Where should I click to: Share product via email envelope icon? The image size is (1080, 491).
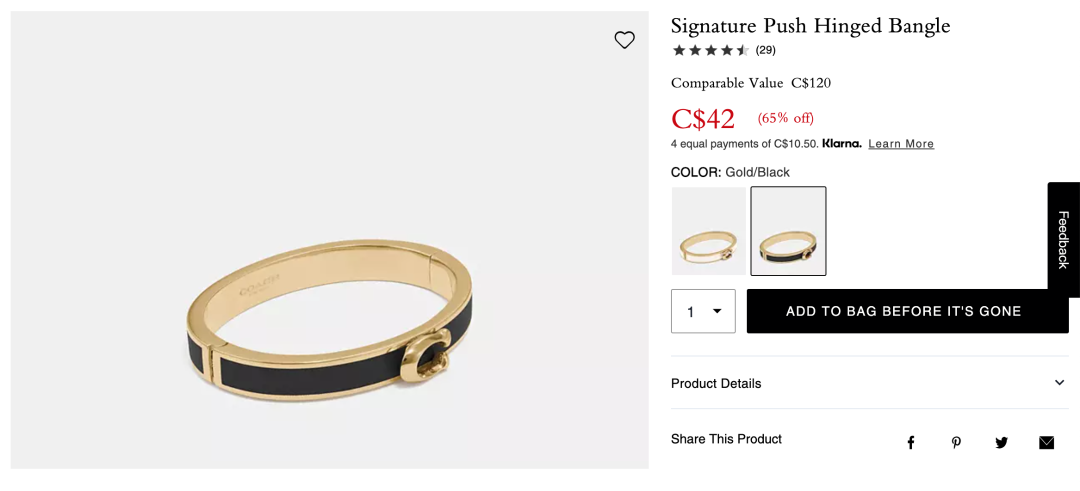point(1046,442)
